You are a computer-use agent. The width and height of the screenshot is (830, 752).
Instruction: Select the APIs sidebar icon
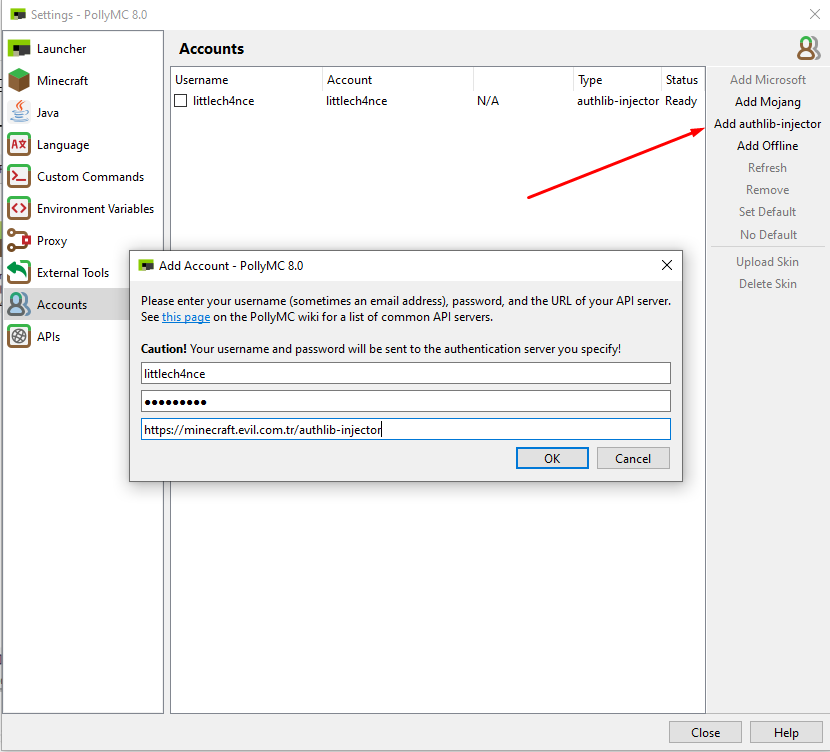coord(19,336)
